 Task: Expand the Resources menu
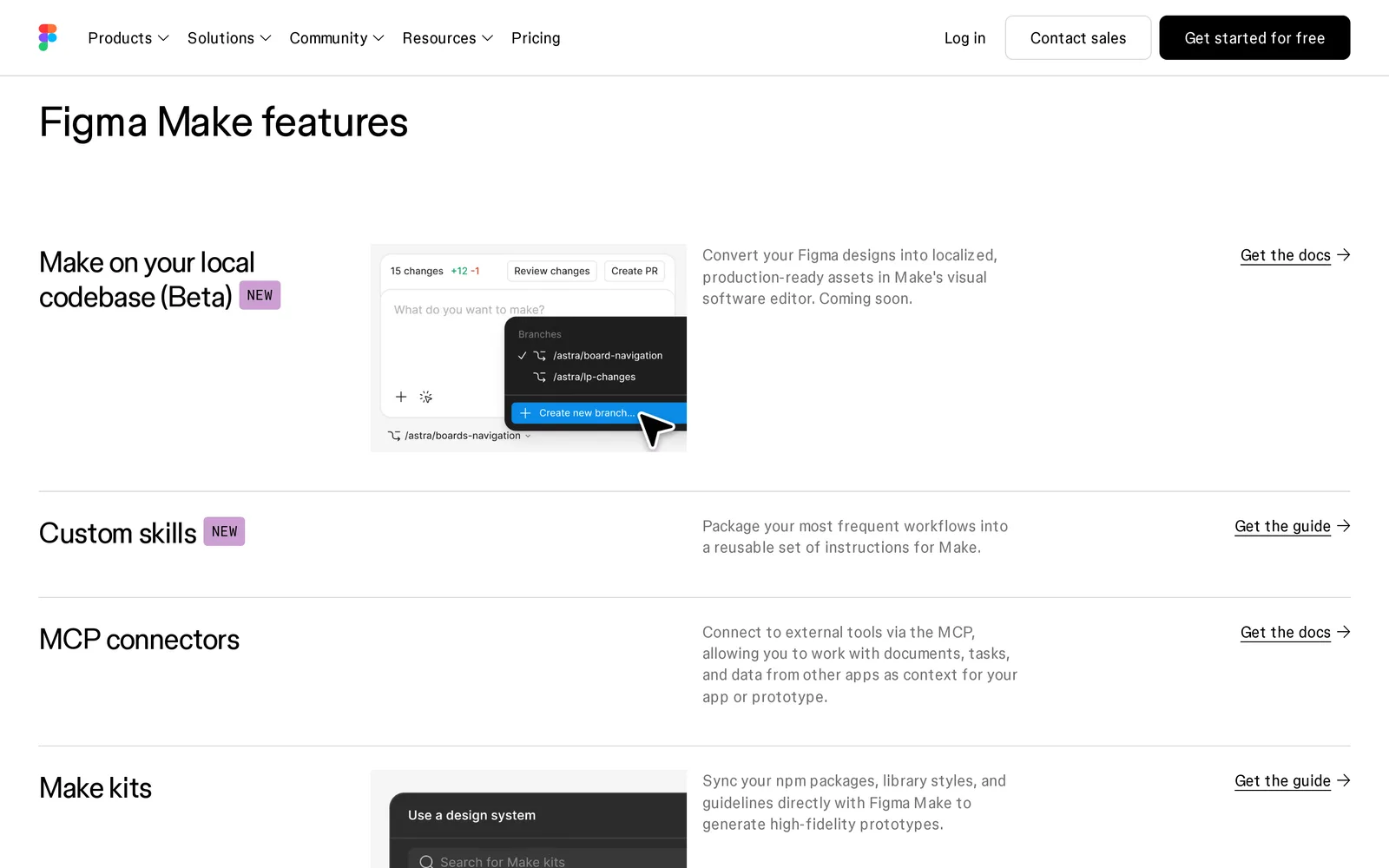pos(448,38)
